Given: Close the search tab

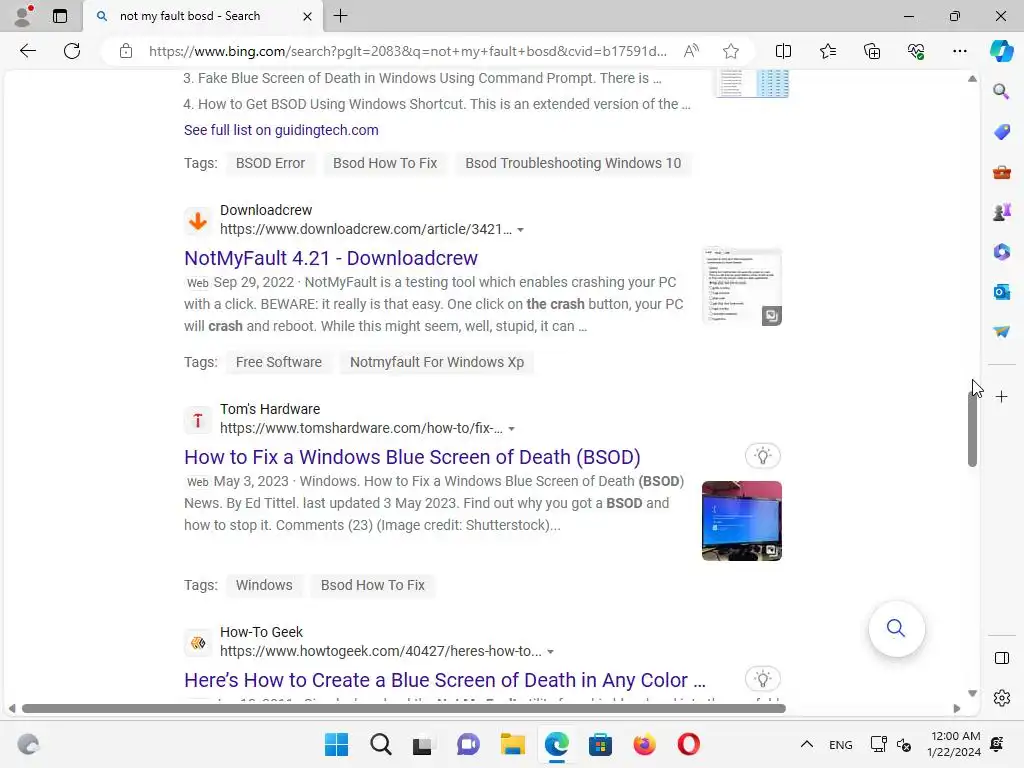Looking at the screenshot, I should click(307, 16).
